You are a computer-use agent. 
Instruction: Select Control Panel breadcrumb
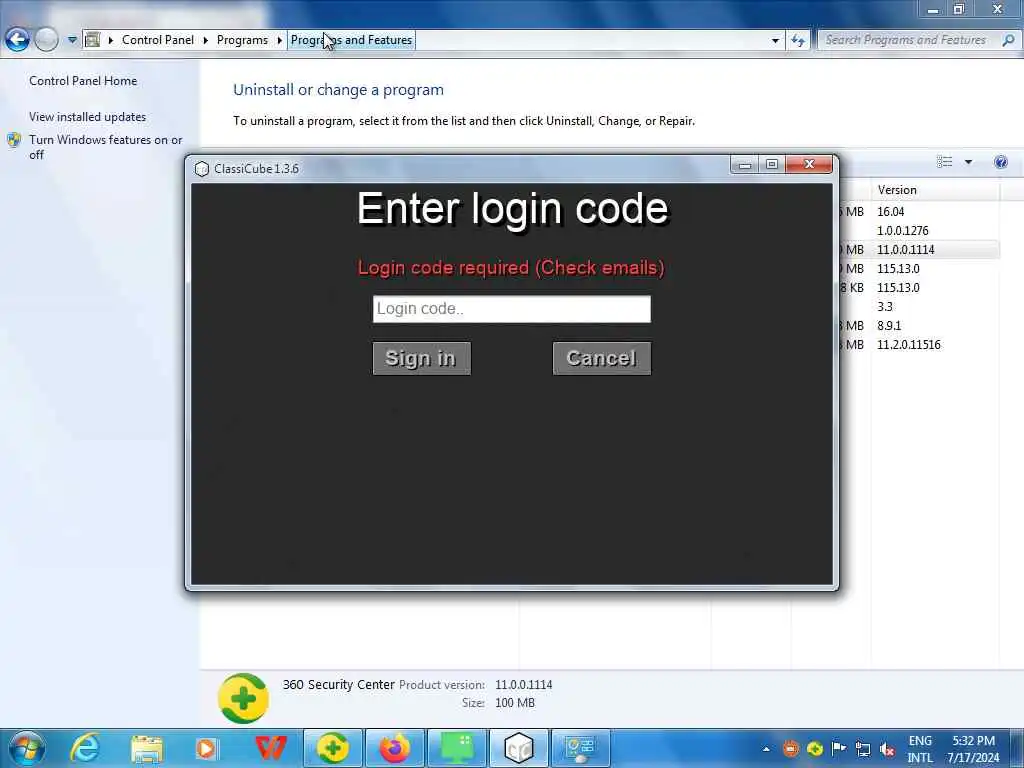[x=157, y=40]
